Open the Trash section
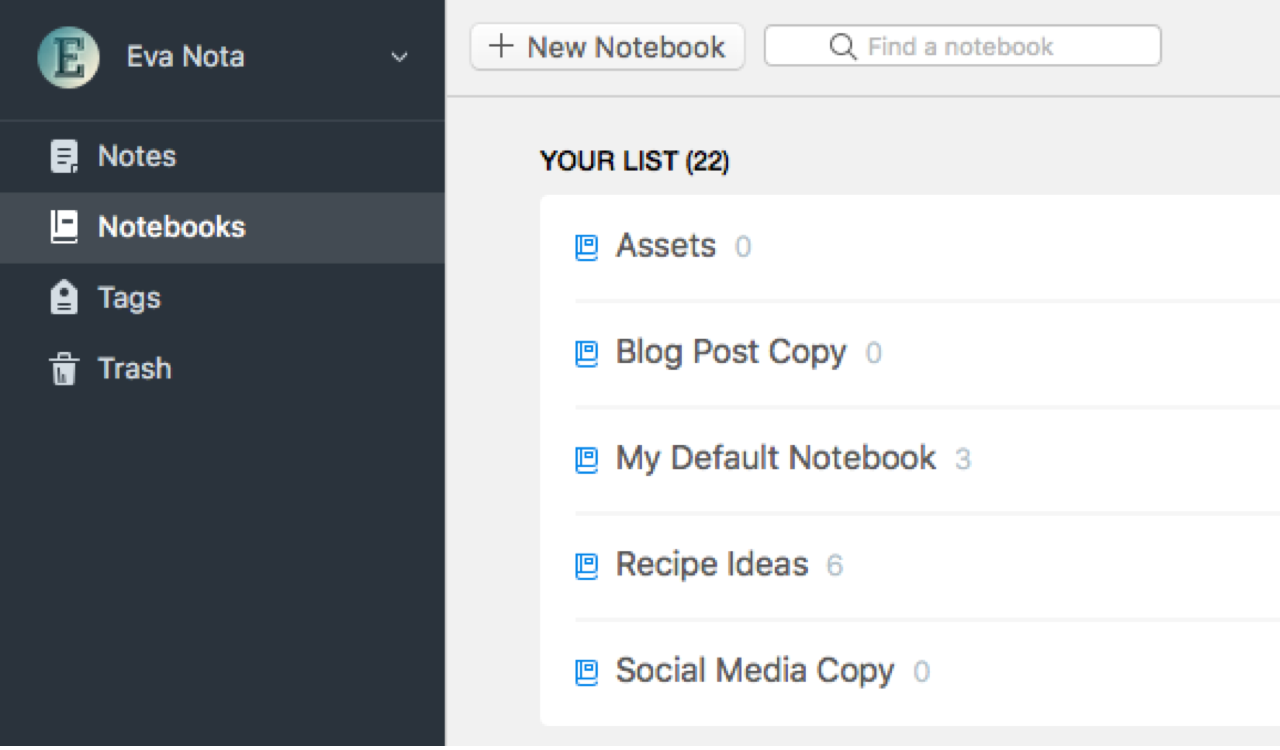The image size is (1280, 750). click(x=135, y=369)
